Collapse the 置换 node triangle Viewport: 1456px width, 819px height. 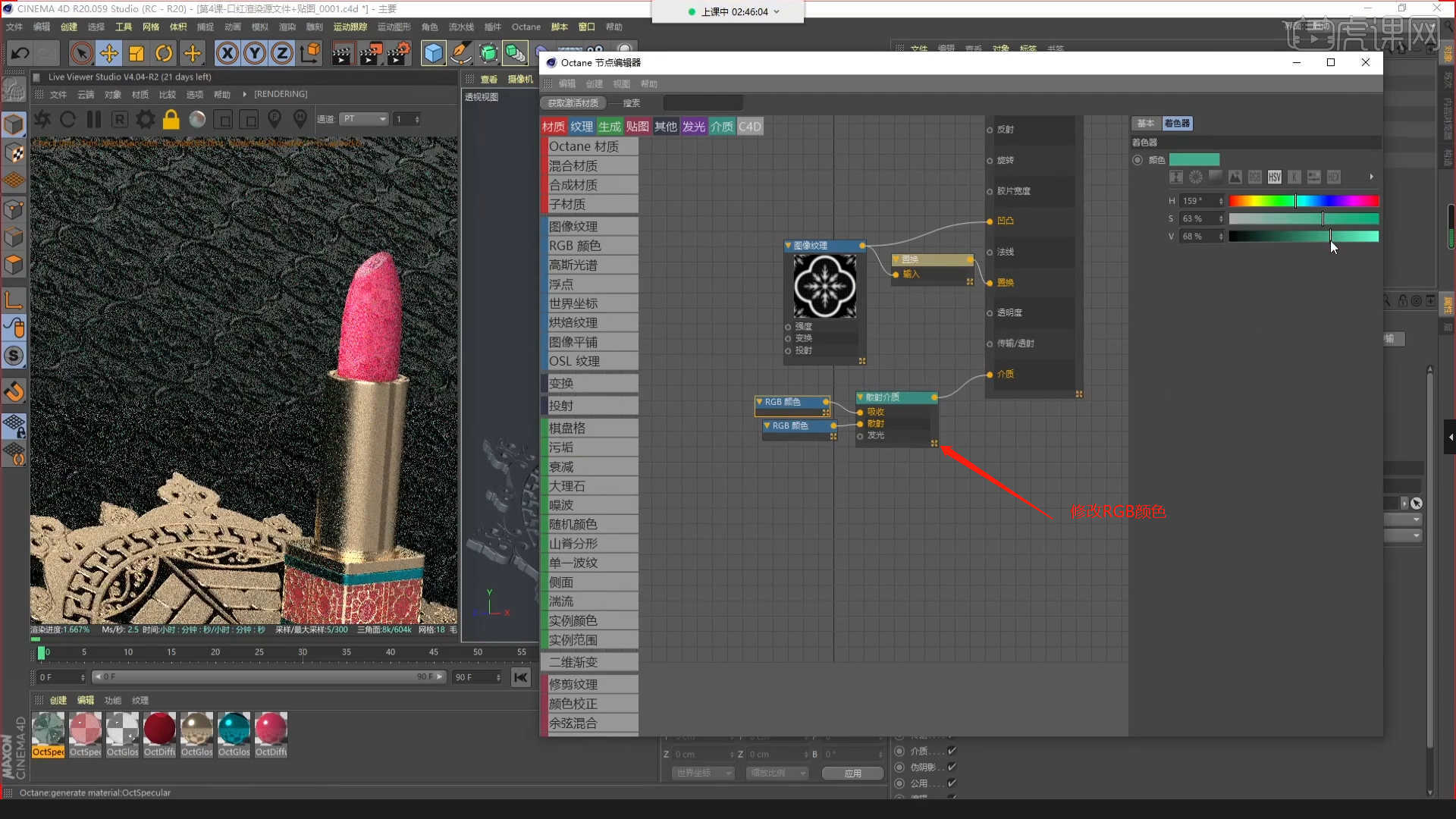[896, 259]
